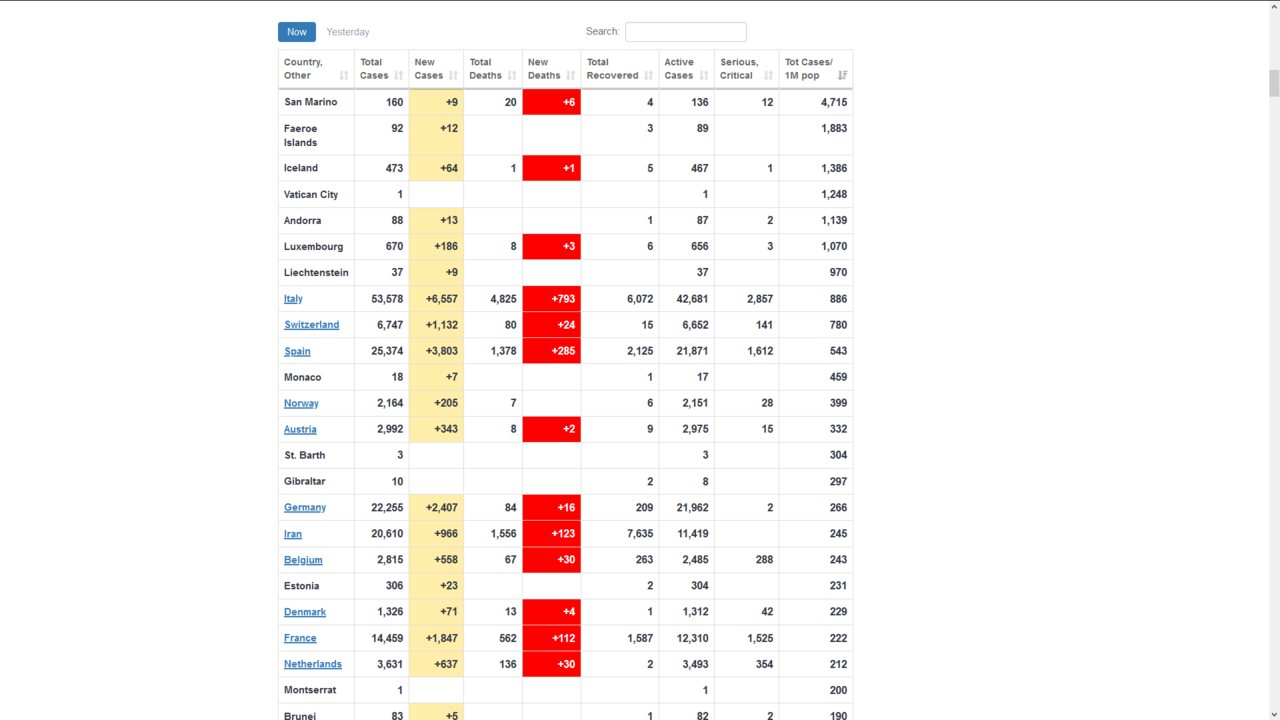The width and height of the screenshot is (1280, 720).
Task: Click Norway's 2,164 total cases value
Action: point(390,403)
